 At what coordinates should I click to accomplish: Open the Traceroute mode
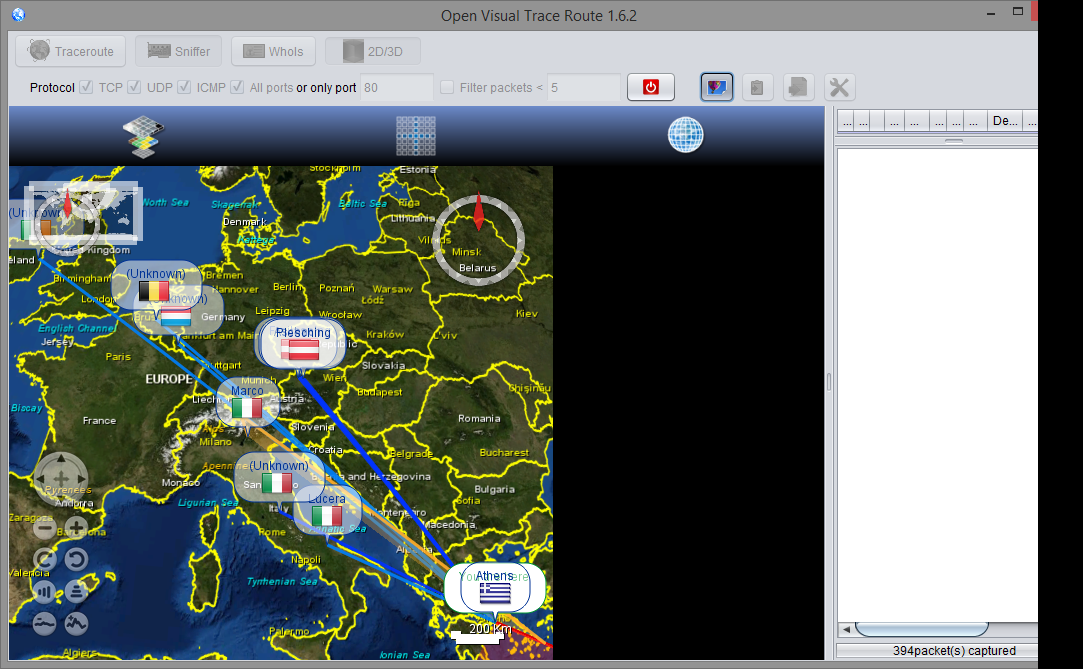click(x=70, y=52)
